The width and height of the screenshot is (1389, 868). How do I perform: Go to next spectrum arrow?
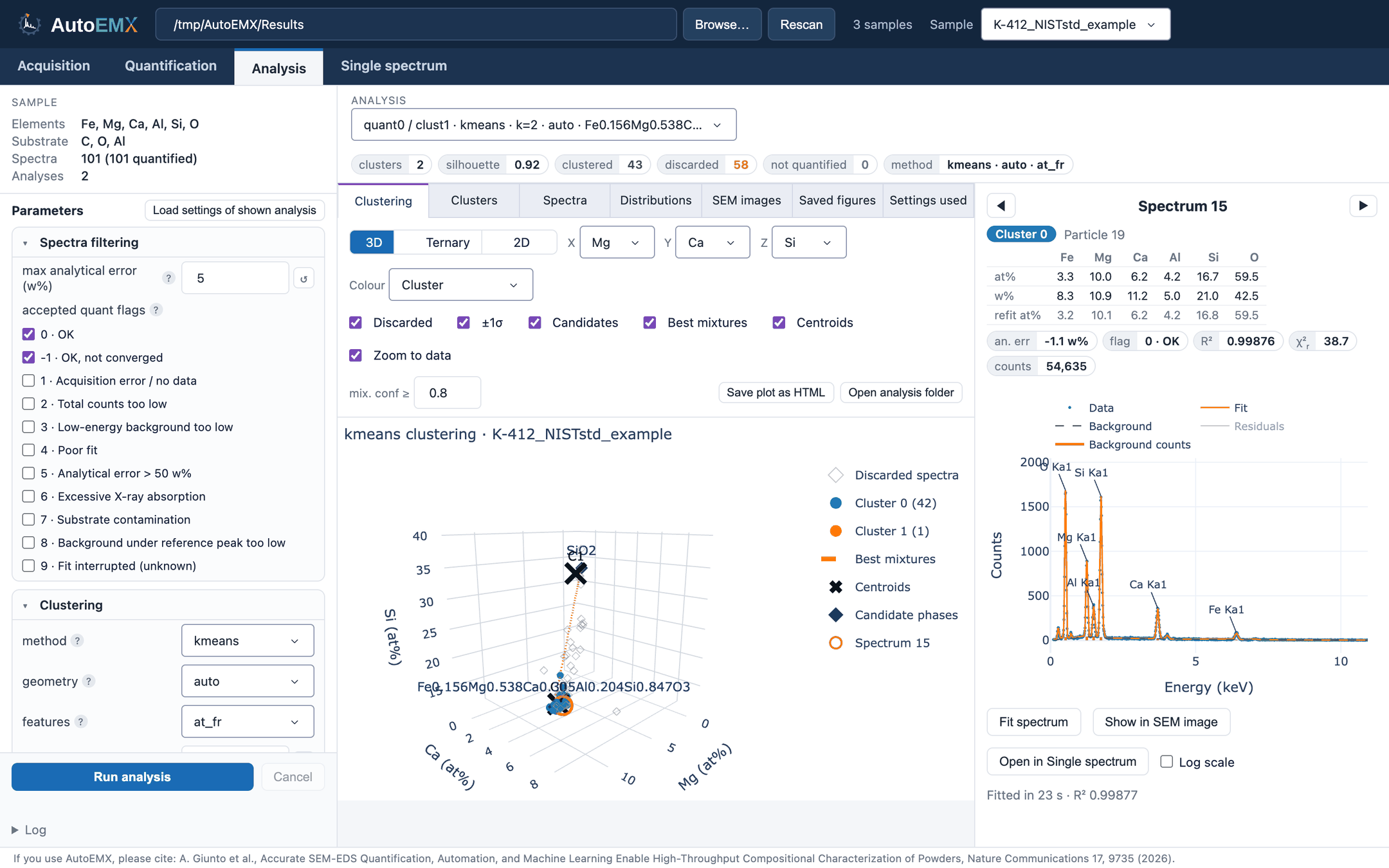click(x=1363, y=206)
